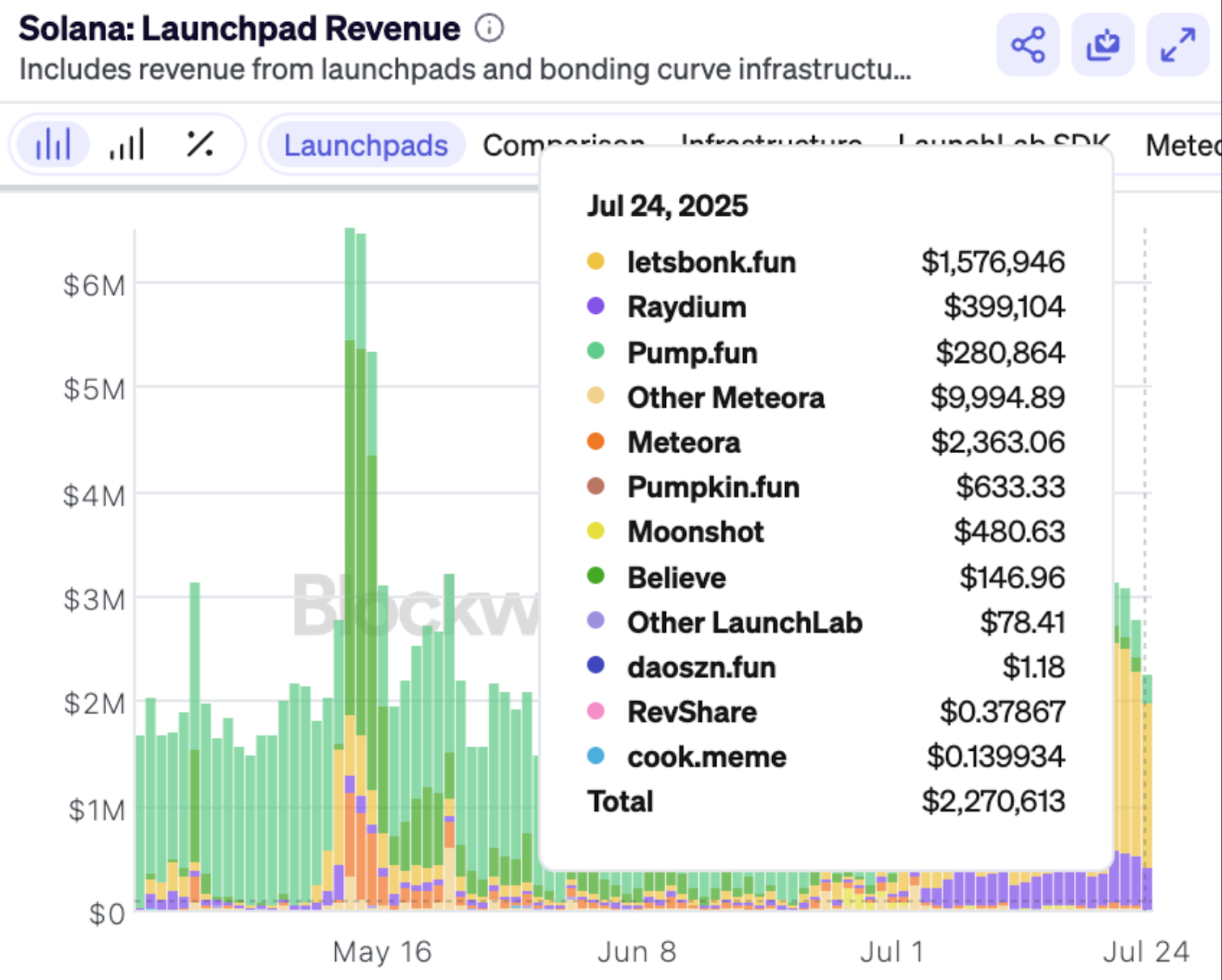
Task: Open the share chart button
Action: 1028,44
